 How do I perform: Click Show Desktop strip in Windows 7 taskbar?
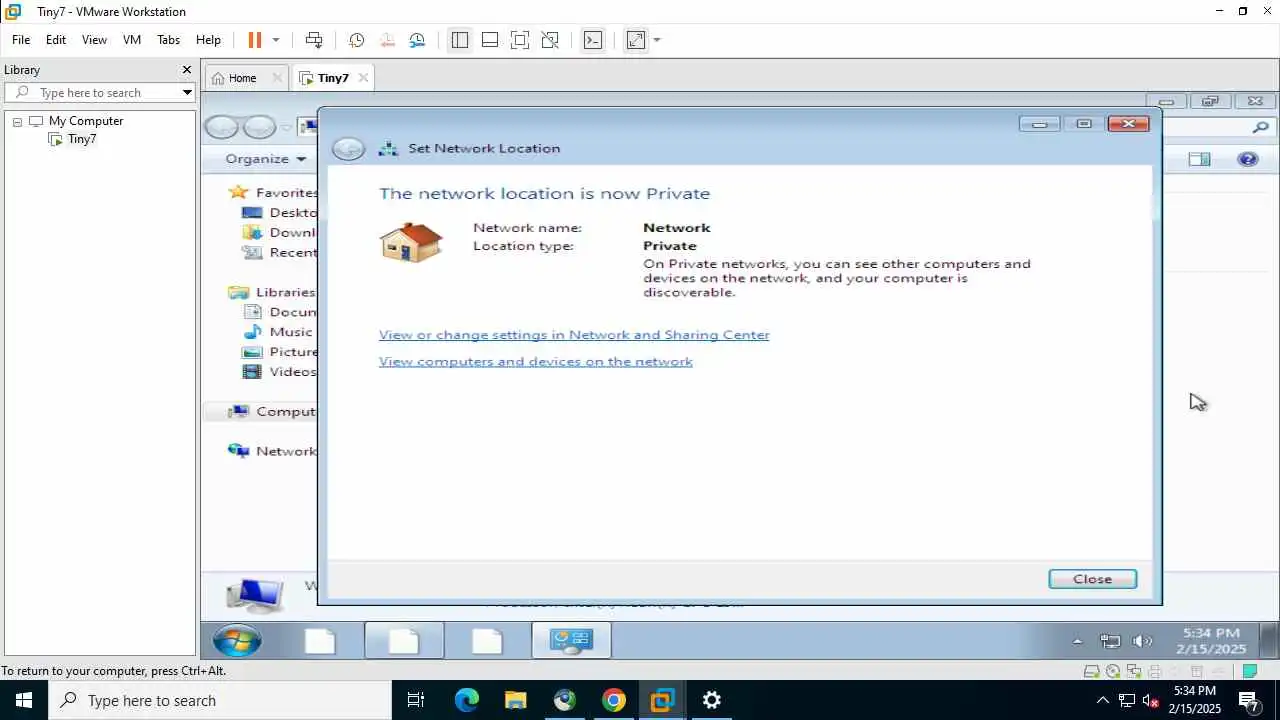tap(1269, 640)
